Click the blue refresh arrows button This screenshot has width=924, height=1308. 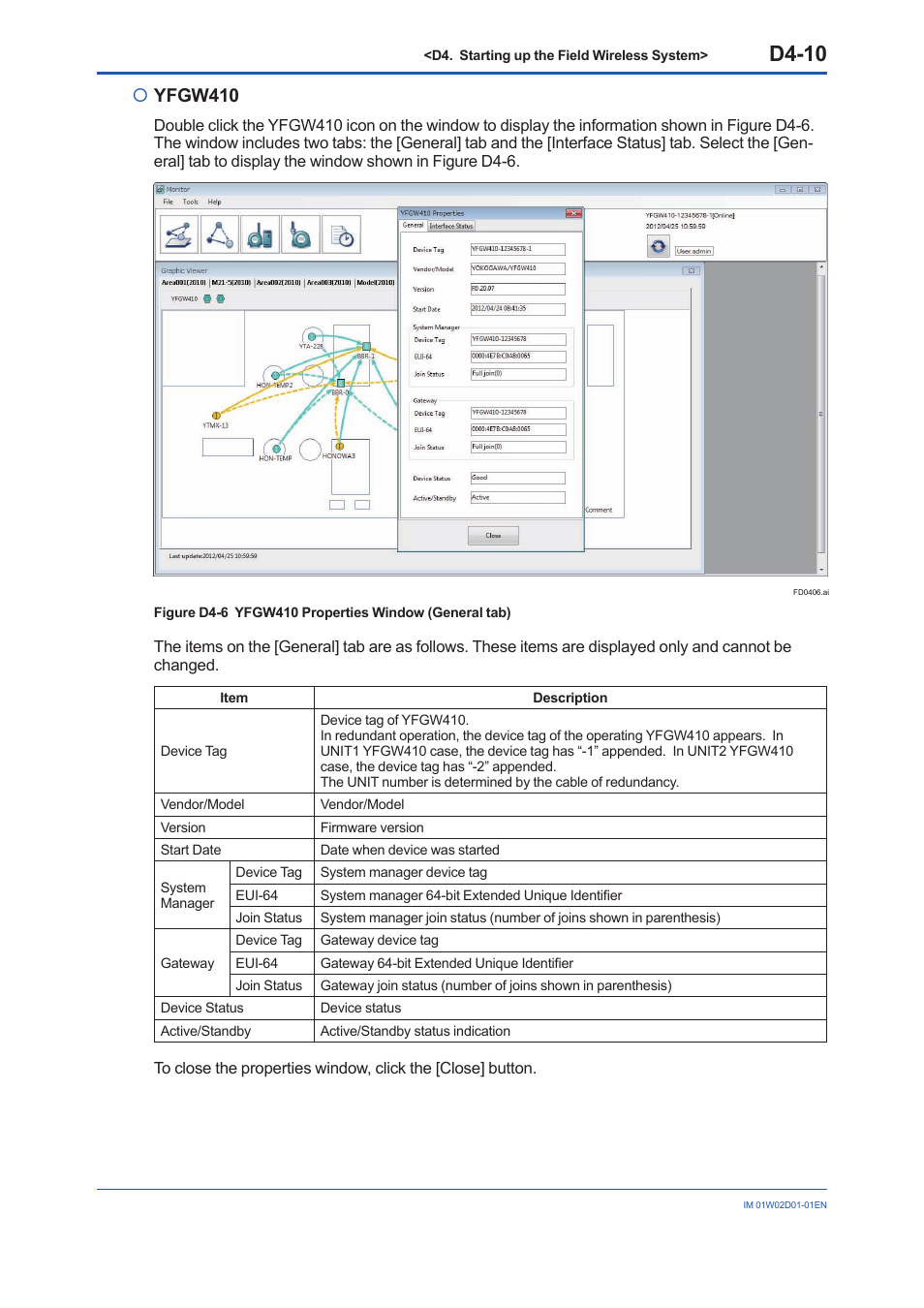tap(659, 247)
